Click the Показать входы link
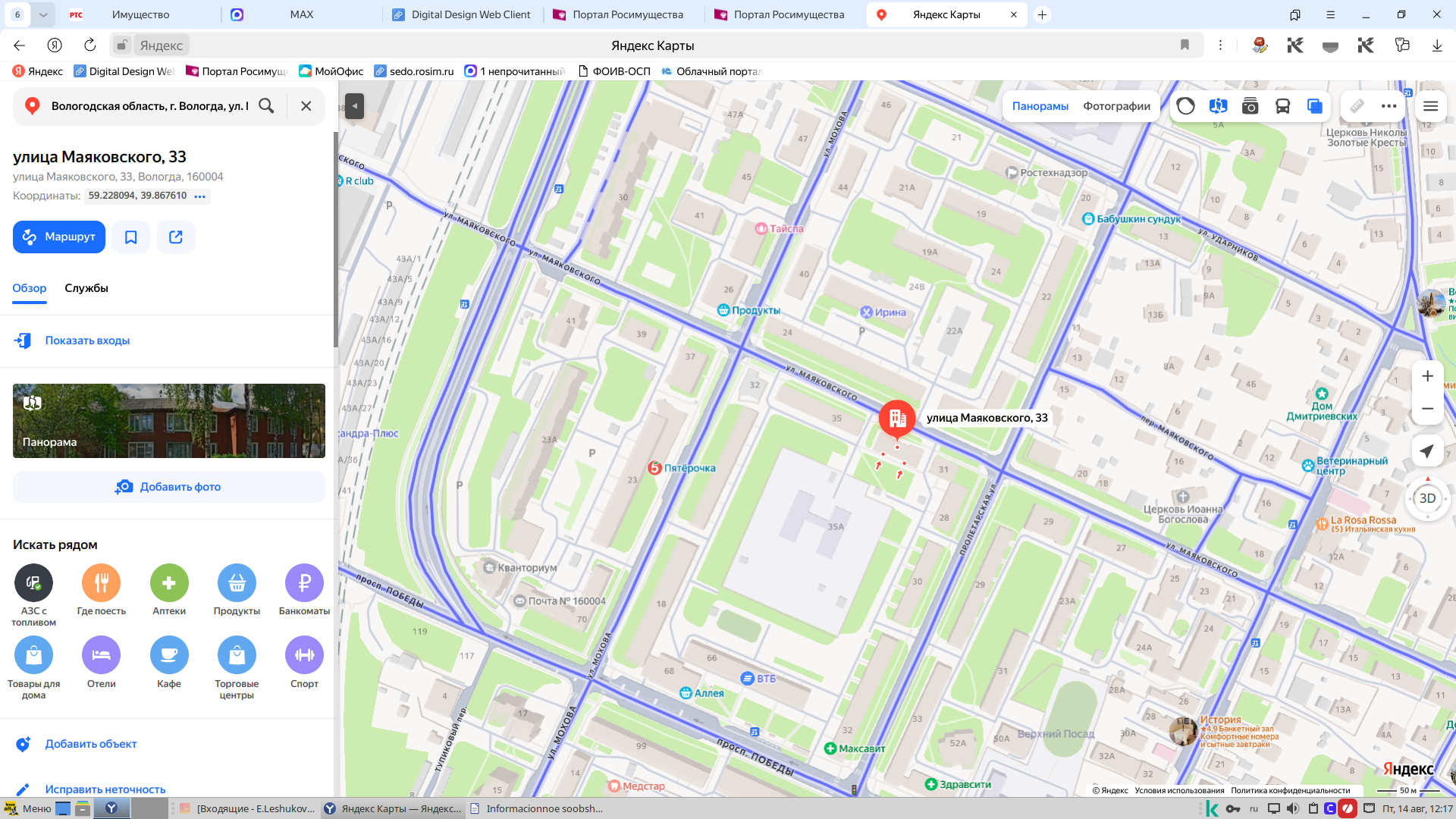 click(87, 340)
